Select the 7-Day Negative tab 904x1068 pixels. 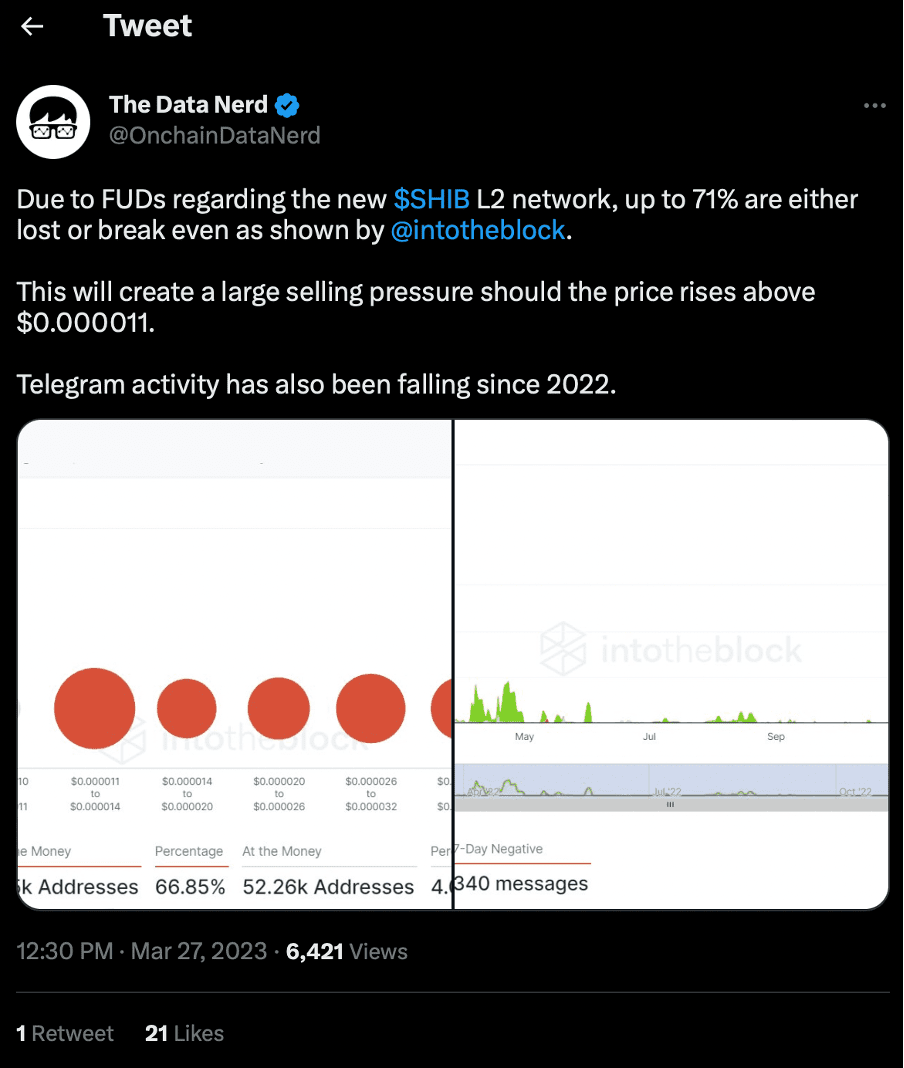(x=498, y=849)
